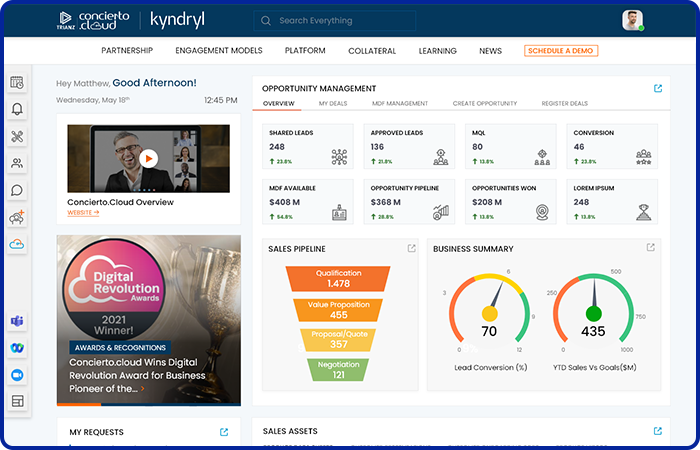Open the Partnership menu
This screenshot has width=700, height=450.
127,50
